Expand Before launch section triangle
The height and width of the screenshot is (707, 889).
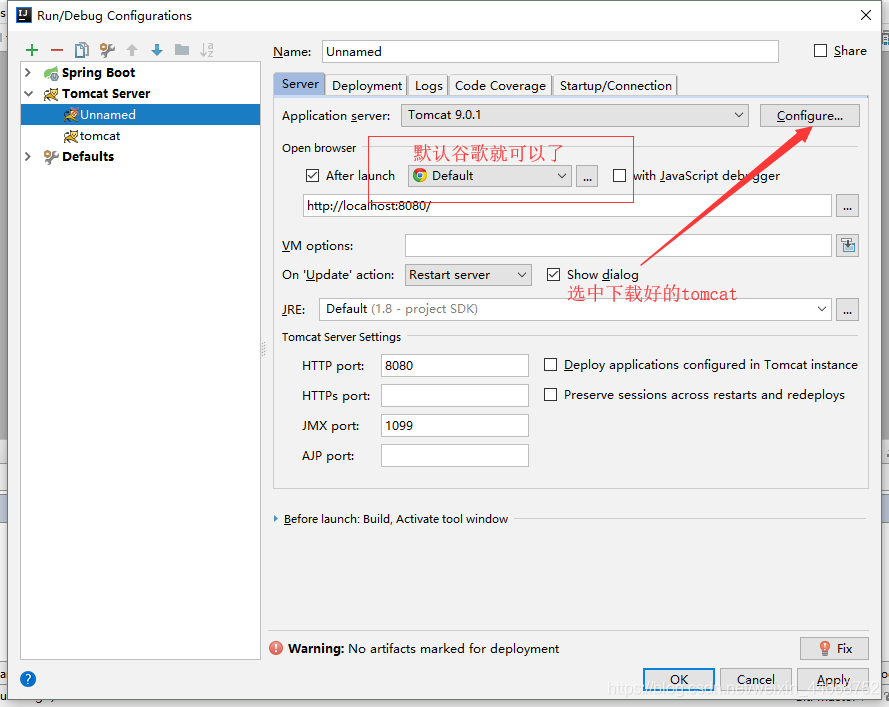pyautogui.click(x=276, y=519)
